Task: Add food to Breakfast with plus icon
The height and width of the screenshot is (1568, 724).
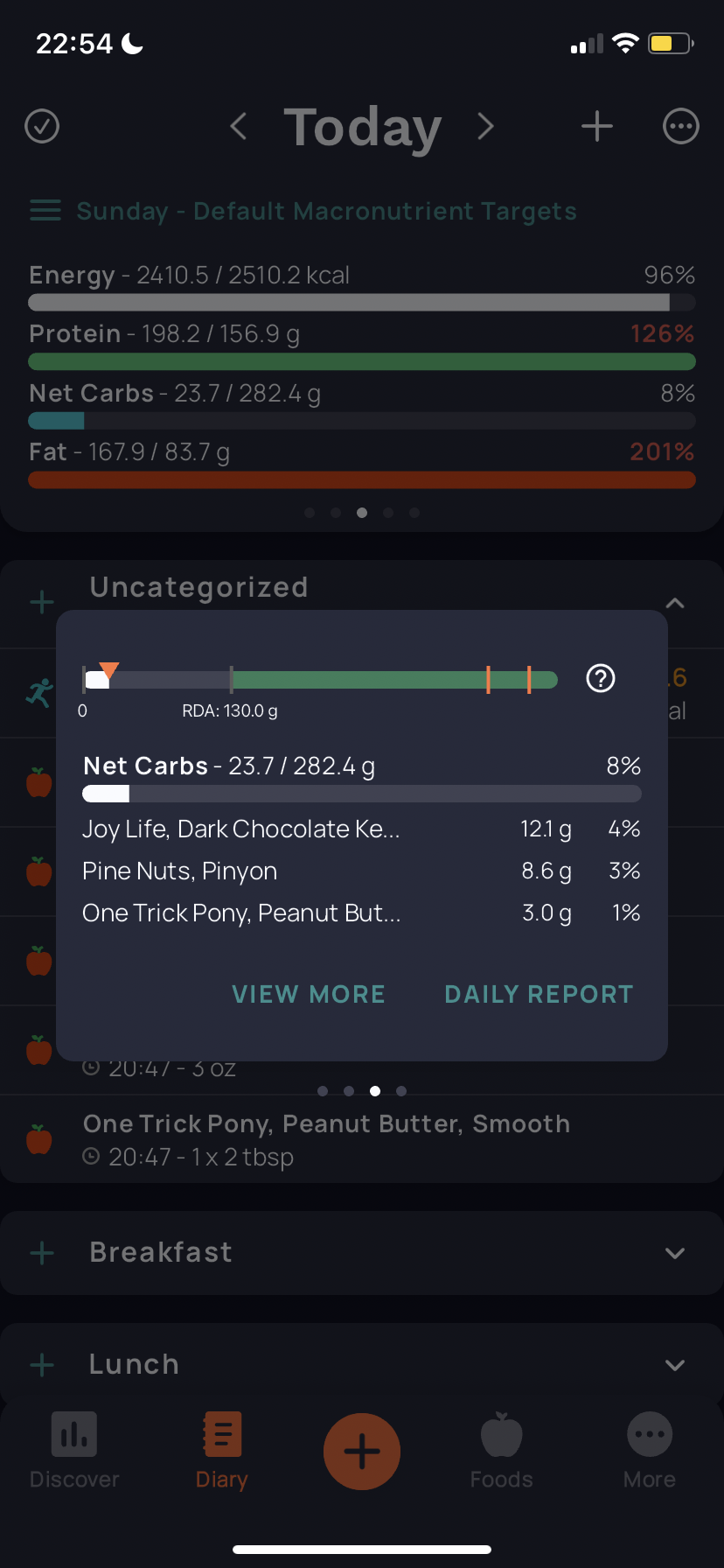Action: (42, 1253)
